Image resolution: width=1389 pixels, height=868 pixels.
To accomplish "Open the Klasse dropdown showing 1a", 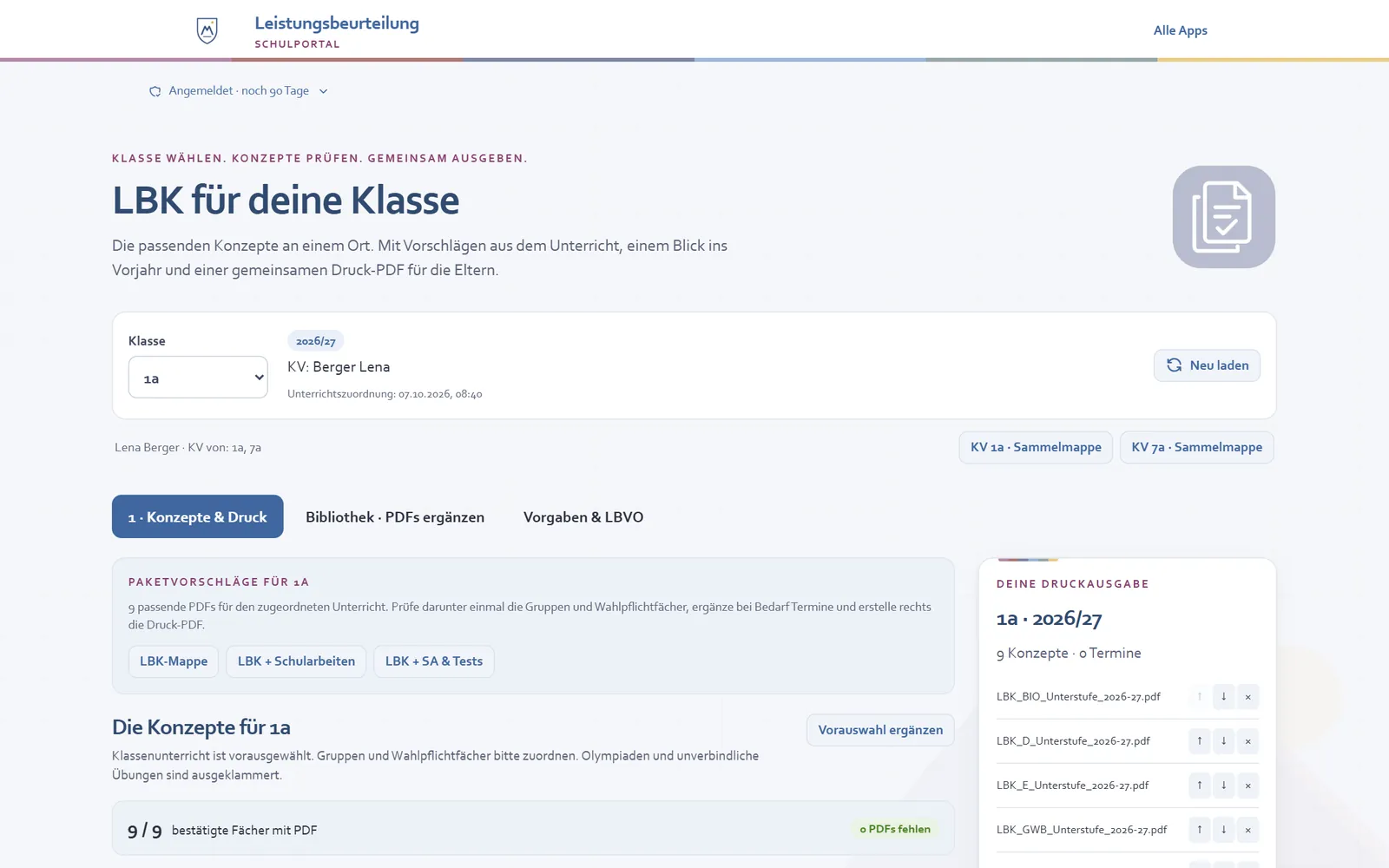I will pyautogui.click(x=198, y=378).
